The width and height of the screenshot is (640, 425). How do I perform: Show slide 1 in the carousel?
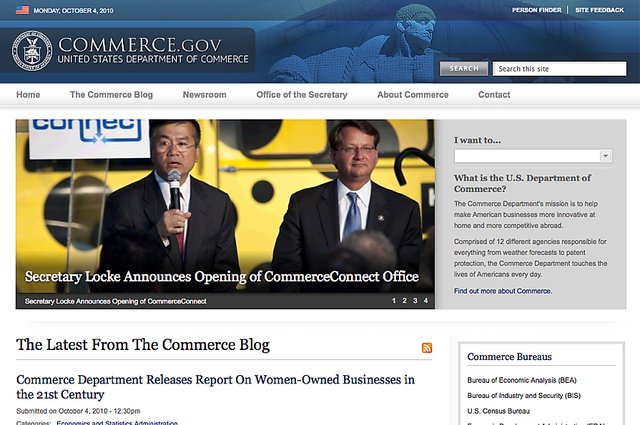pyautogui.click(x=393, y=300)
